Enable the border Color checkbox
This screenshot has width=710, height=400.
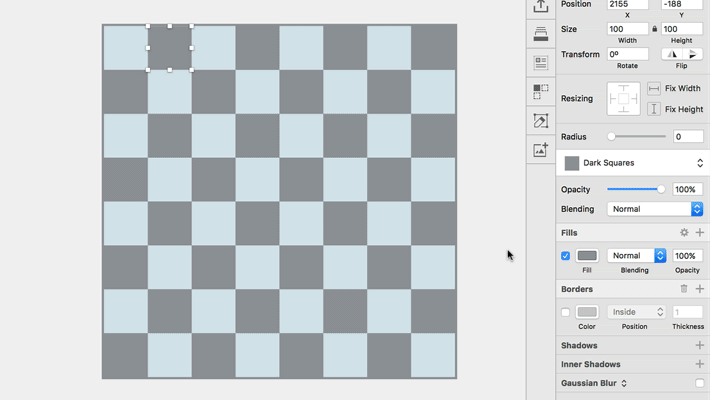point(566,312)
